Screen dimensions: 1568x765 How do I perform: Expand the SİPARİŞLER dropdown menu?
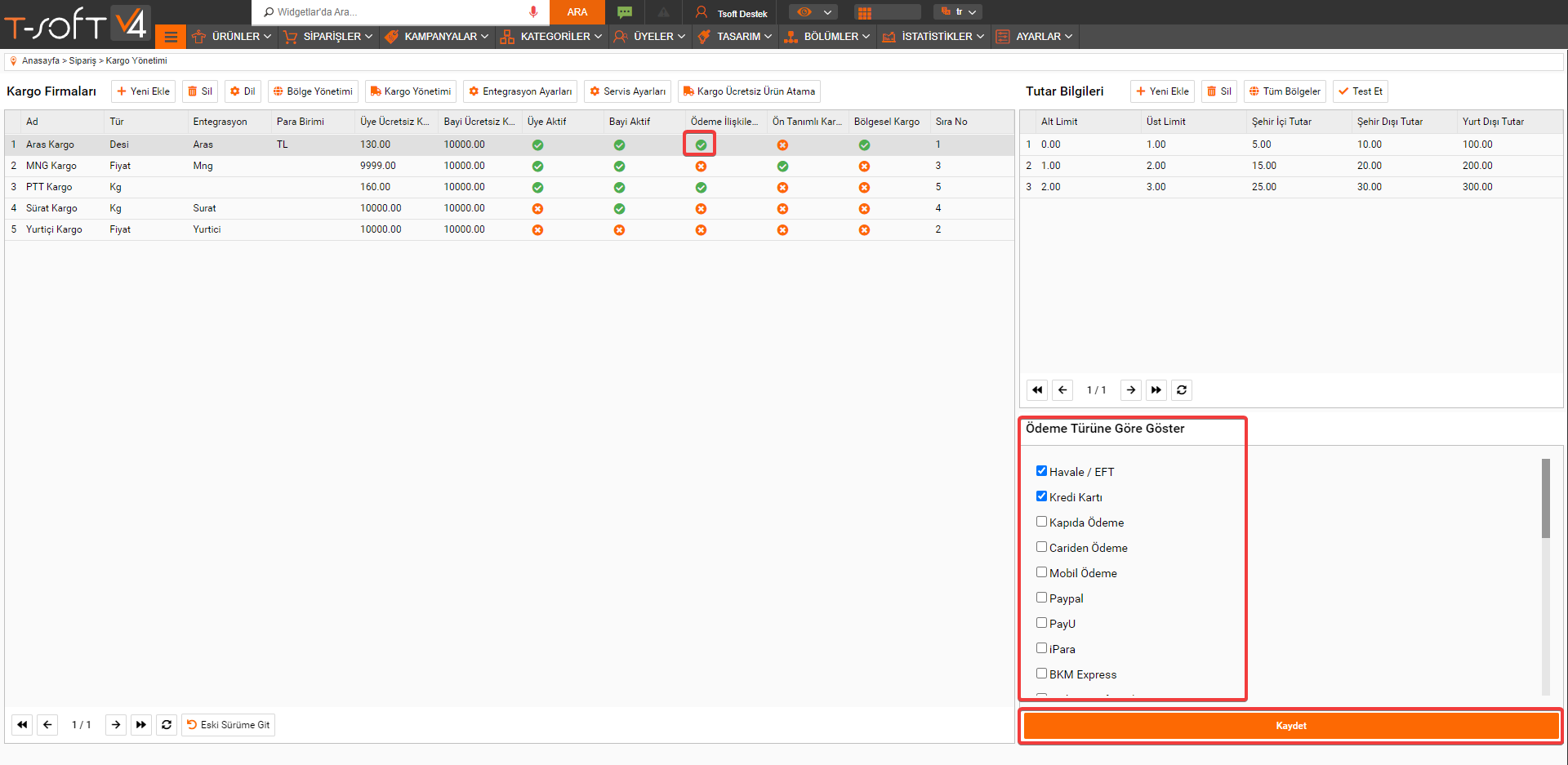coord(327,37)
